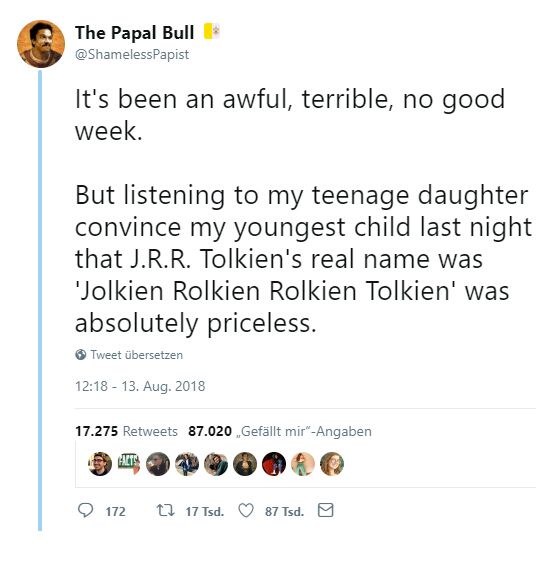Click the 87 Tsd. likes count
Viewport: 549px width, 576px height.
pyautogui.click(x=284, y=511)
